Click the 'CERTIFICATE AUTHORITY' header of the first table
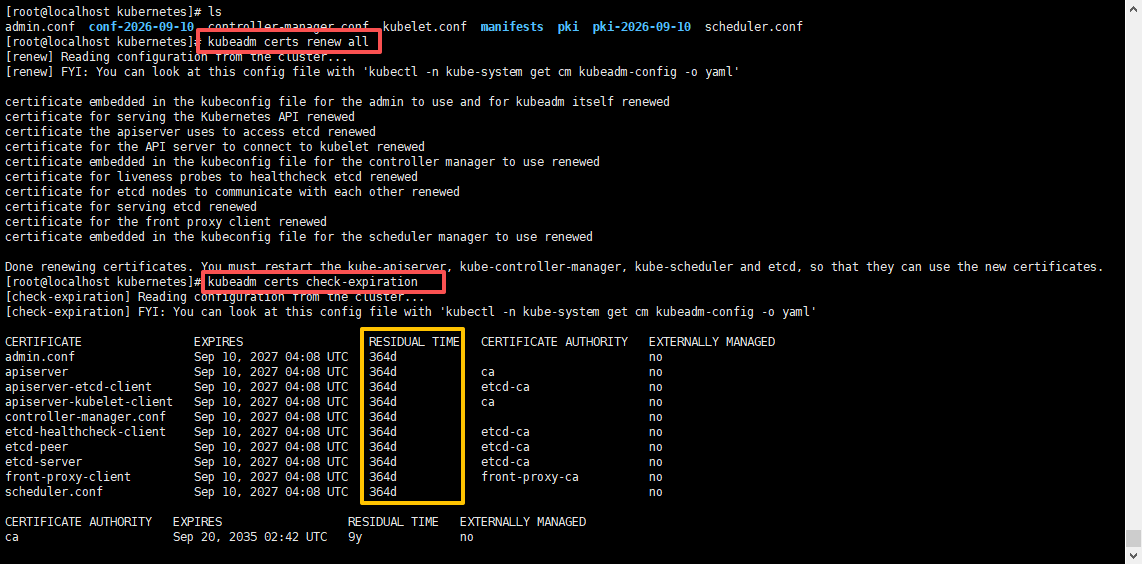The width and height of the screenshot is (1142, 564). click(554, 342)
